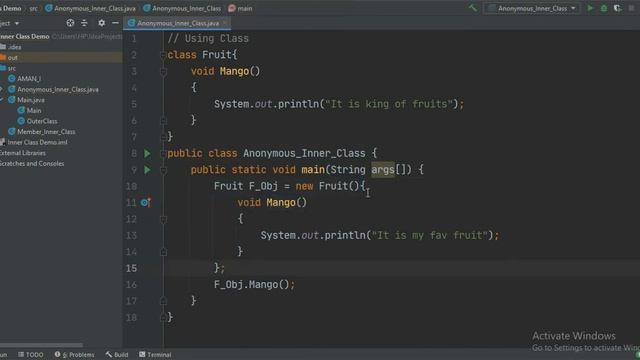Collapse the main method fold marker on line 9
The width and height of the screenshot is (640, 360).
point(163,170)
